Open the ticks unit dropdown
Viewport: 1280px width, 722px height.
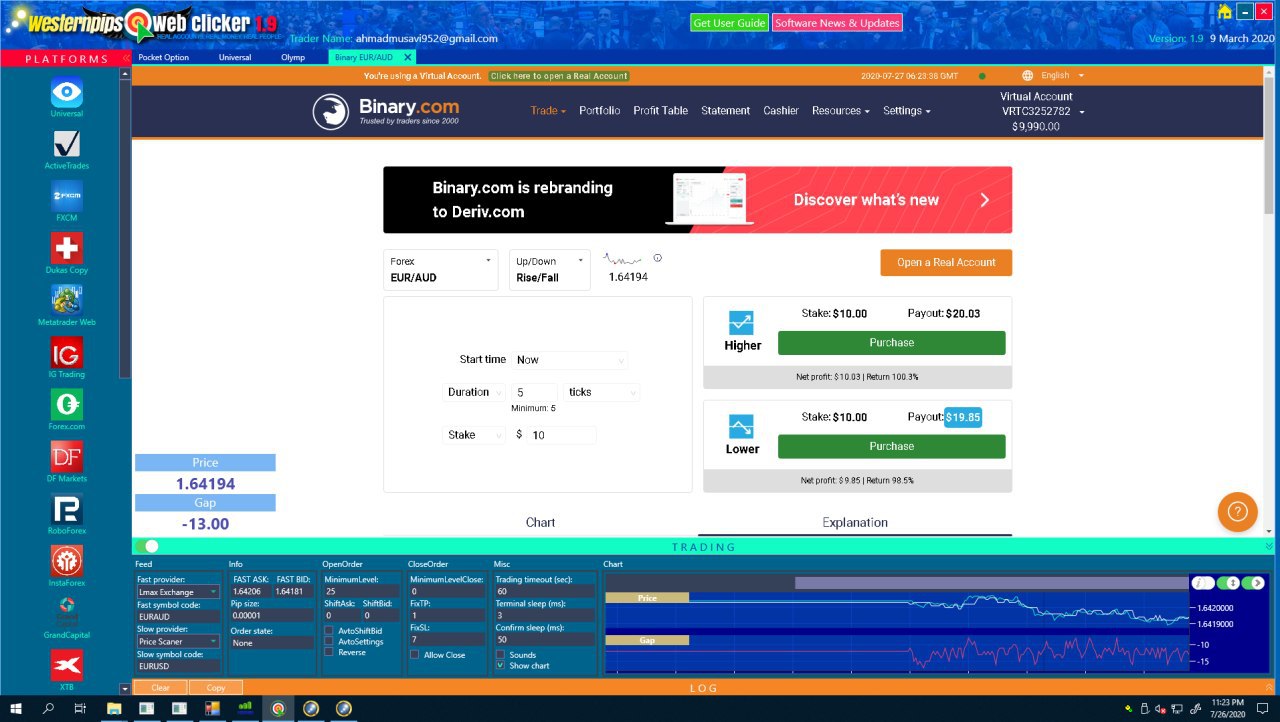[x=601, y=392]
